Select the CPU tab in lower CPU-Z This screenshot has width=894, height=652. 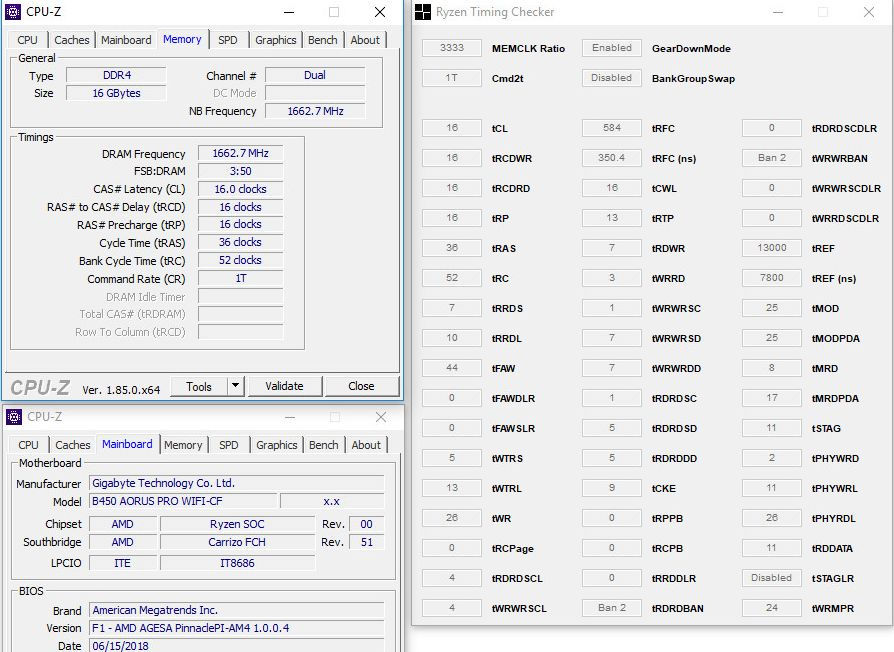pos(29,445)
